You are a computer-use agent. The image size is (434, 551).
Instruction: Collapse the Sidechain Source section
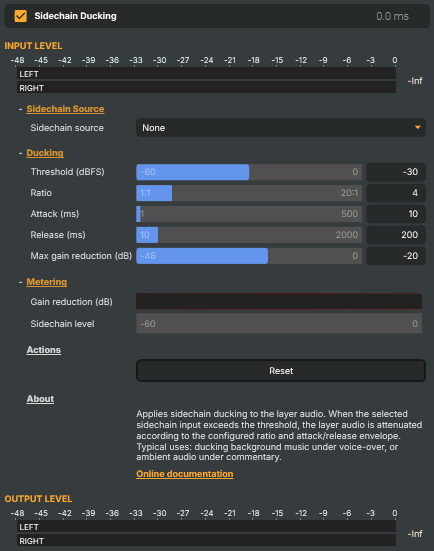(65, 109)
